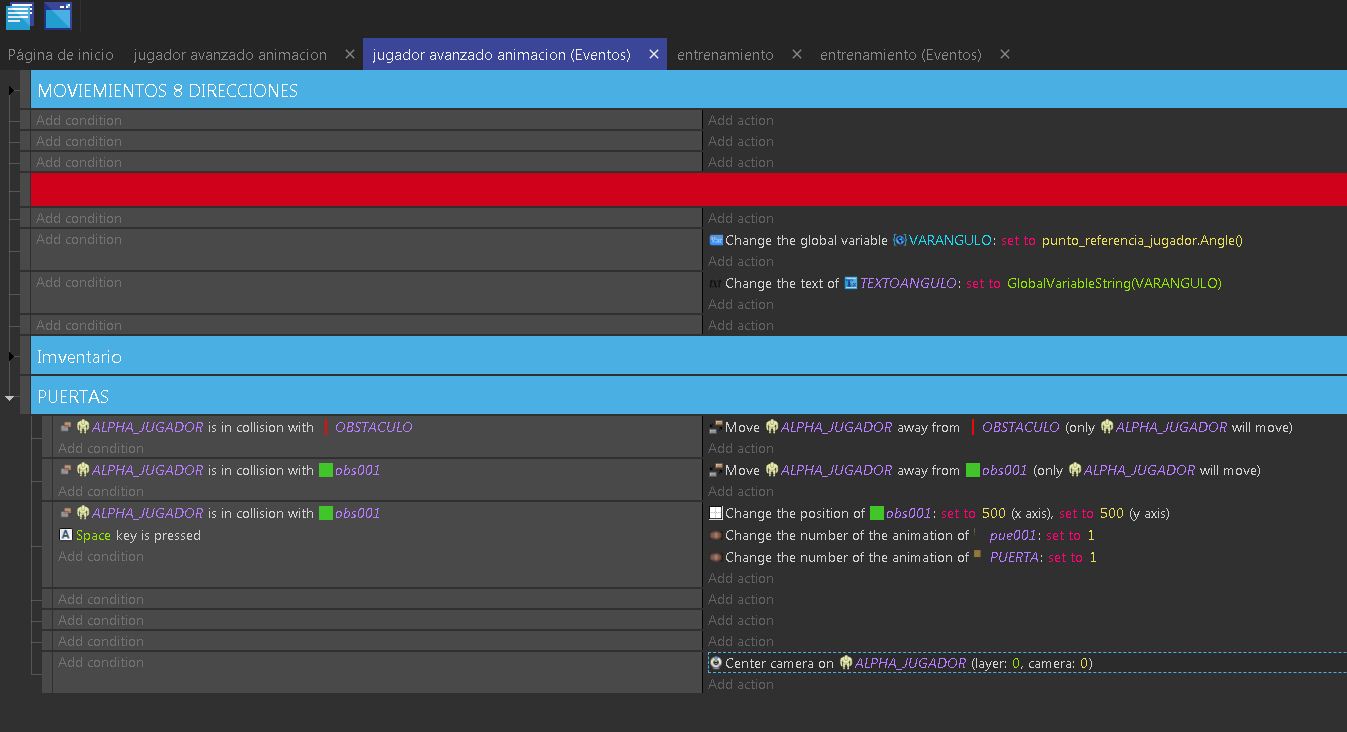Viewport: 1347px width, 732px height.
Task: Click OBSTACULO in the collision condition
Action: coord(373,427)
